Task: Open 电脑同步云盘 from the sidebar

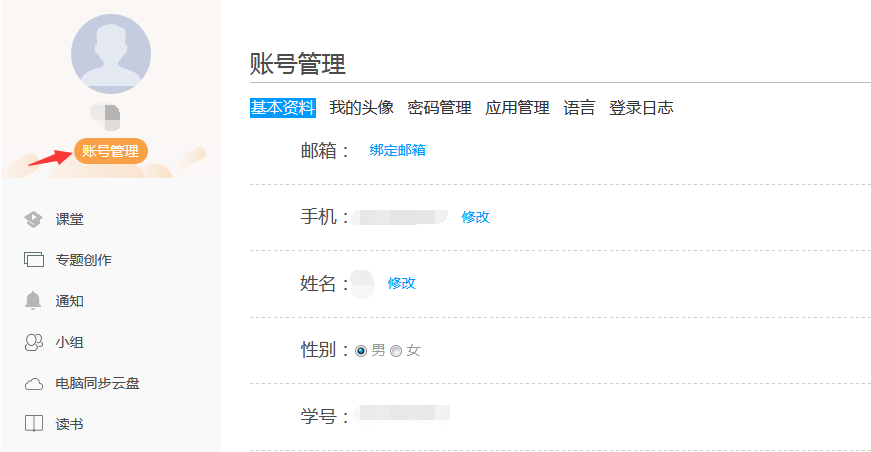Action: tap(97, 383)
